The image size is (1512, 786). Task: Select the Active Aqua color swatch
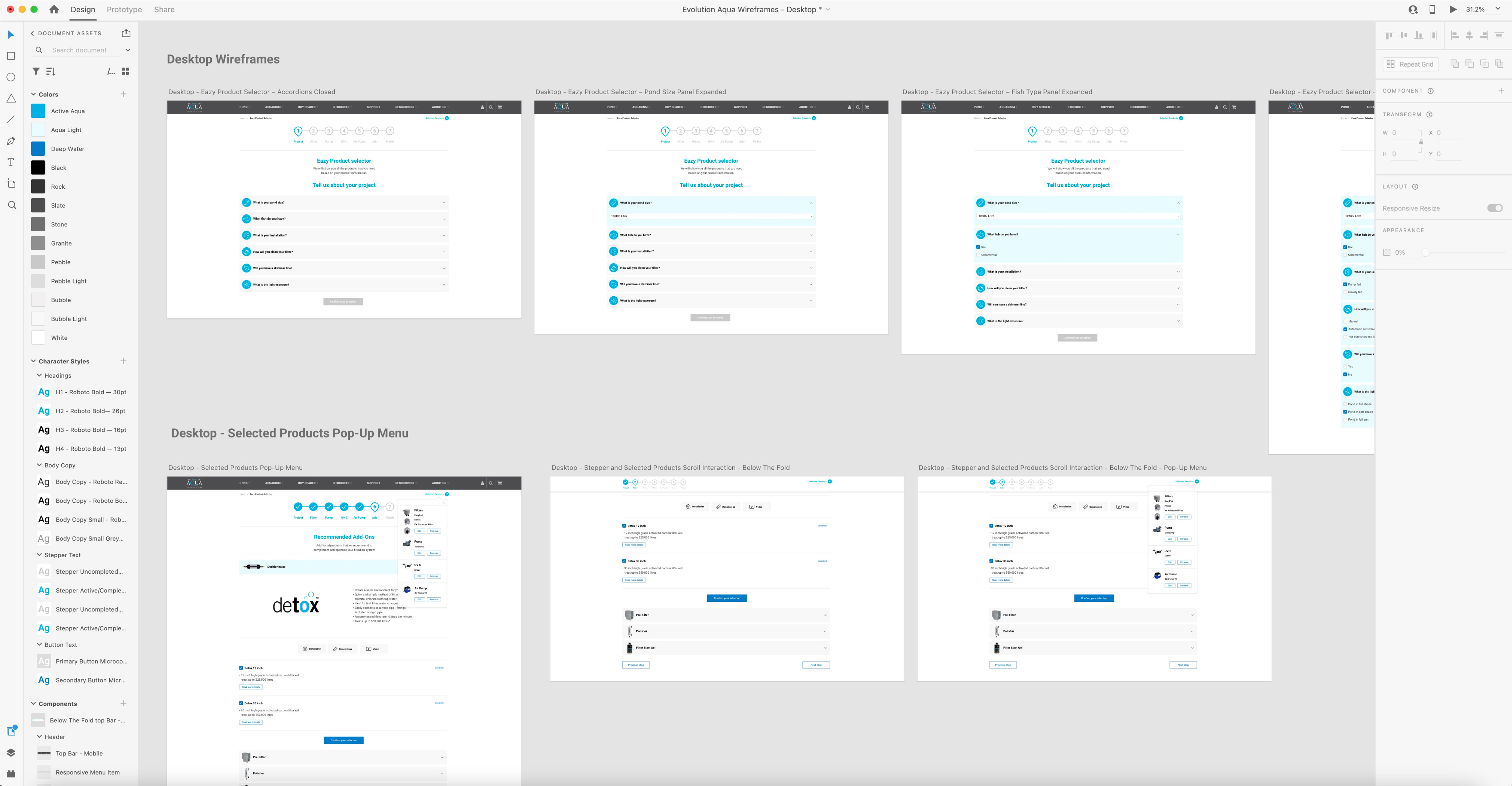[x=38, y=111]
